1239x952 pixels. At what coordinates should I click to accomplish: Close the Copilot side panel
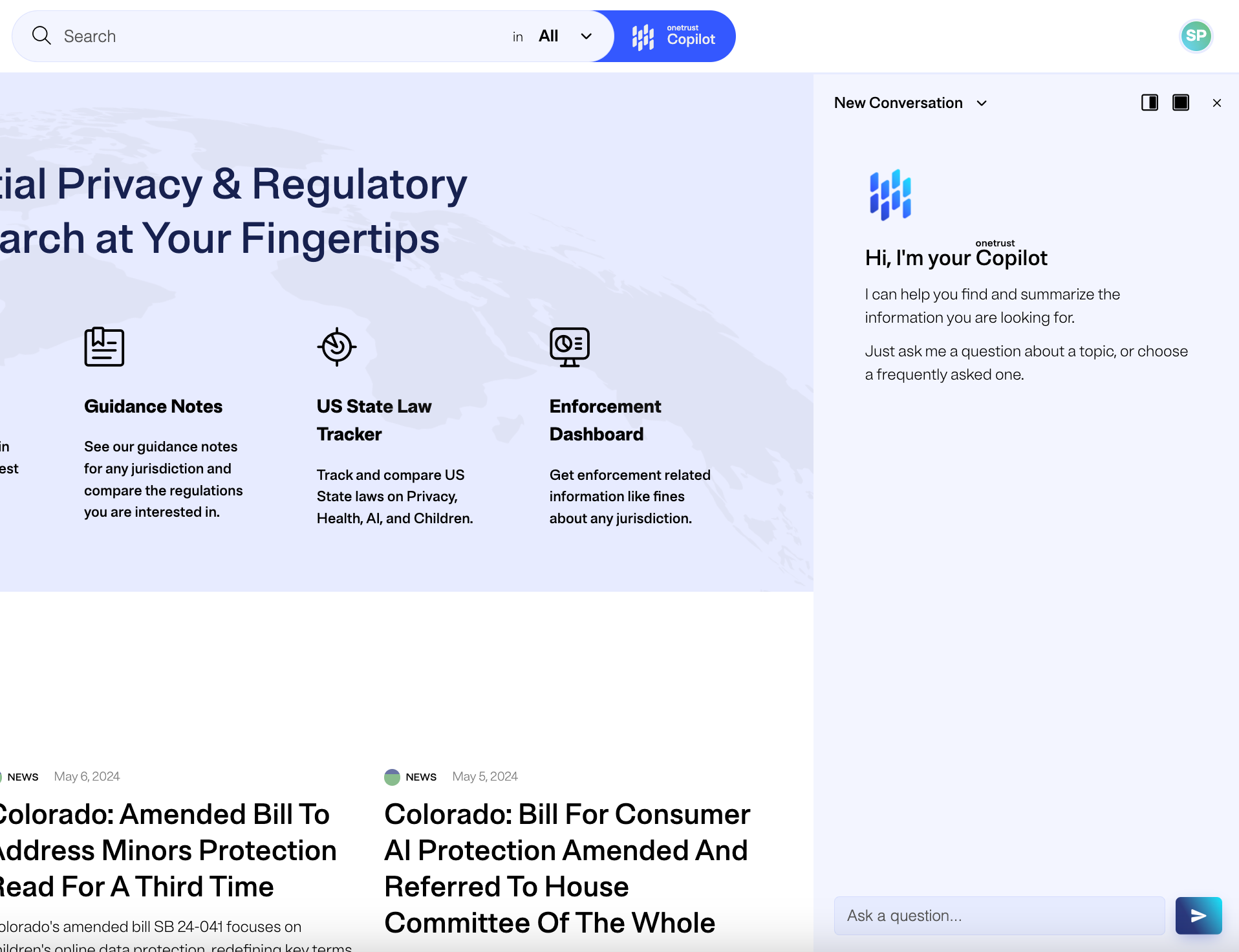[1216, 102]
